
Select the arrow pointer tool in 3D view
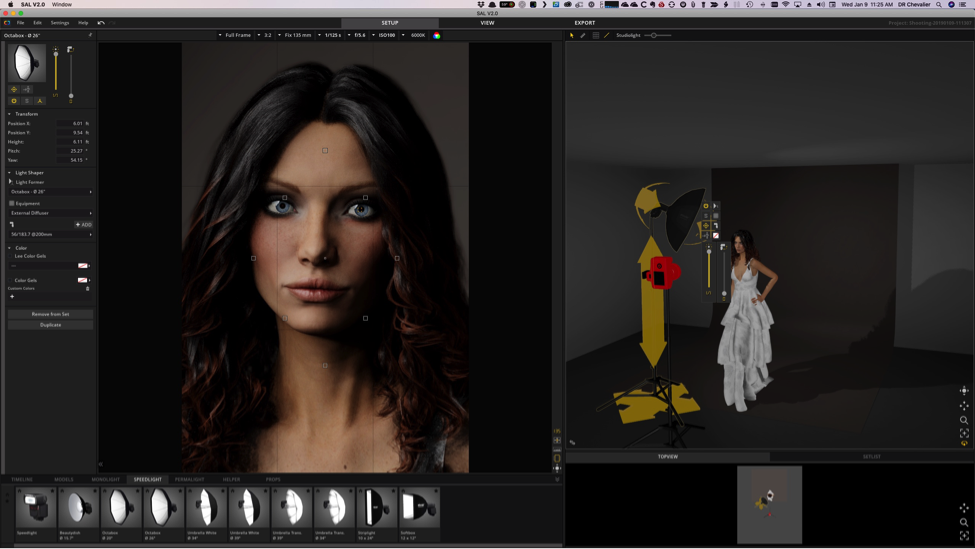point(572,35)
